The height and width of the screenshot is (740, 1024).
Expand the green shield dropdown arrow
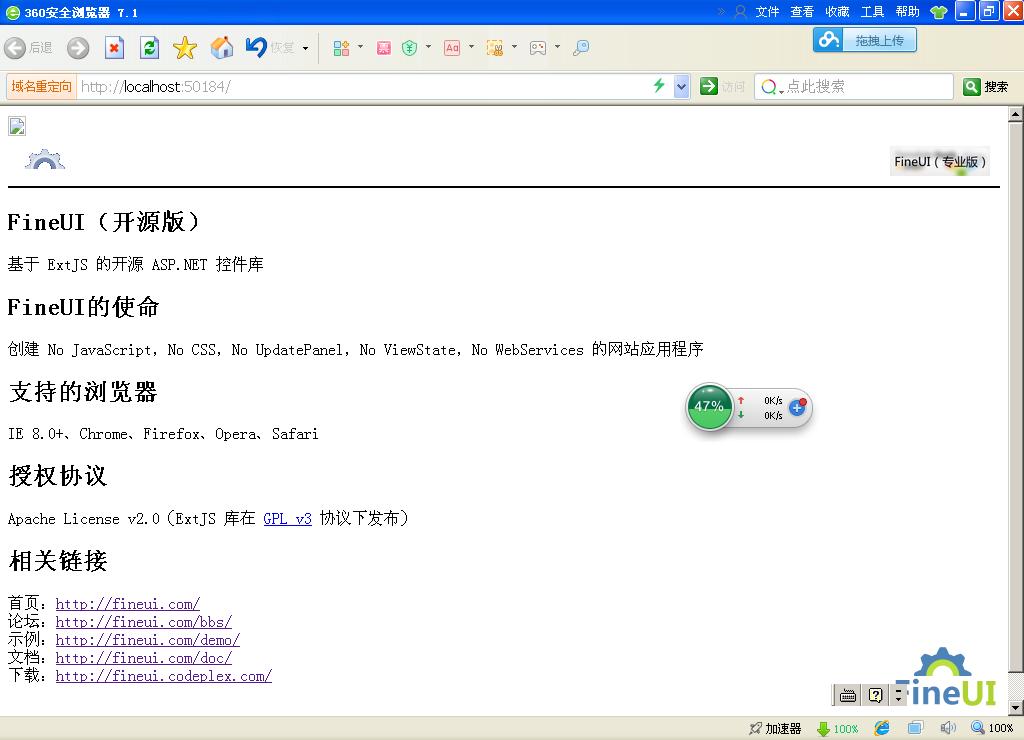(428, 47)
